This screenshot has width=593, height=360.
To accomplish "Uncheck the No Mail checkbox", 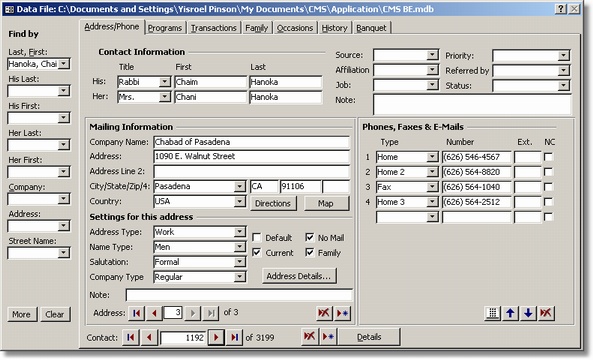I will click(309, 237).
